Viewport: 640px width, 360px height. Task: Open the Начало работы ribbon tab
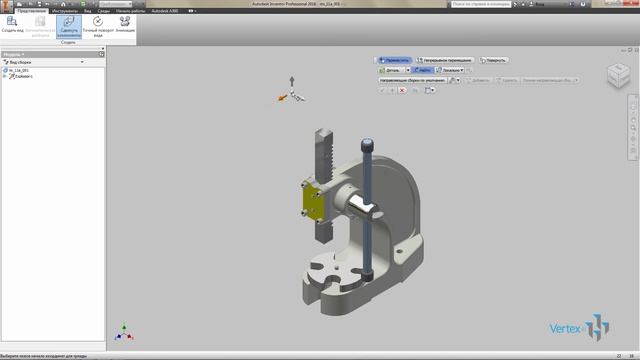(x=131, y=11)
